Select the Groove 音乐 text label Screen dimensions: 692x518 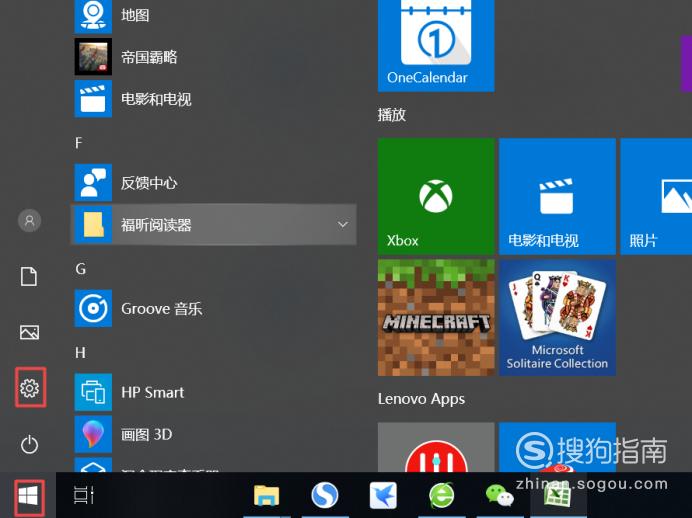coord(162,308)
